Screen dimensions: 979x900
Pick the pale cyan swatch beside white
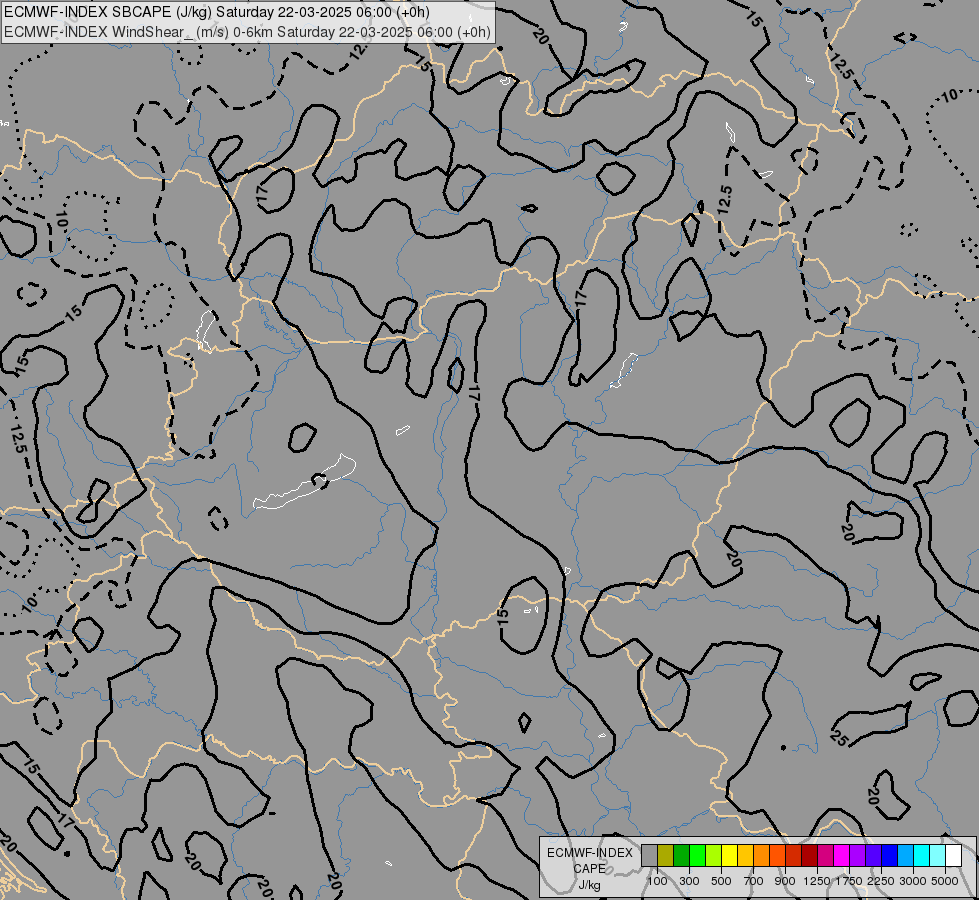click(x=937, y=856)
